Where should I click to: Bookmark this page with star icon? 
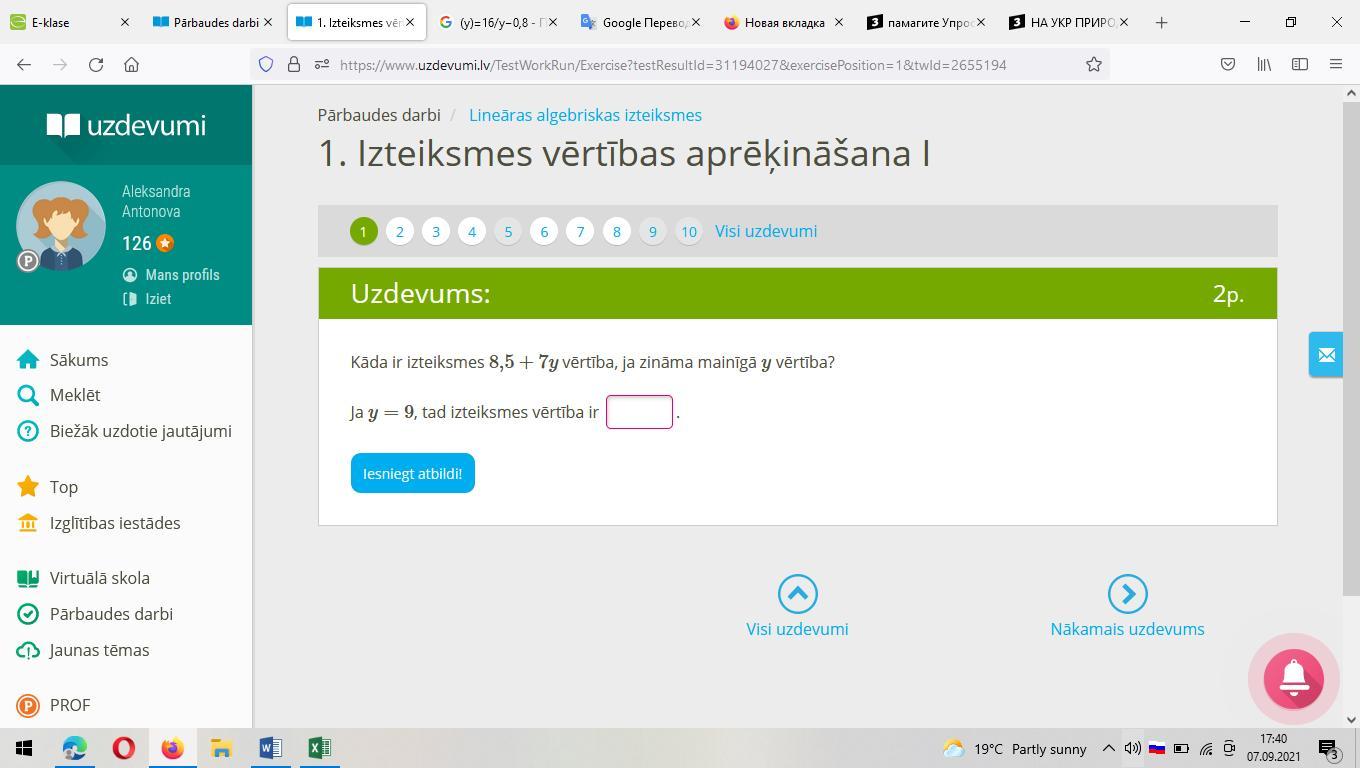(1094, 64)
